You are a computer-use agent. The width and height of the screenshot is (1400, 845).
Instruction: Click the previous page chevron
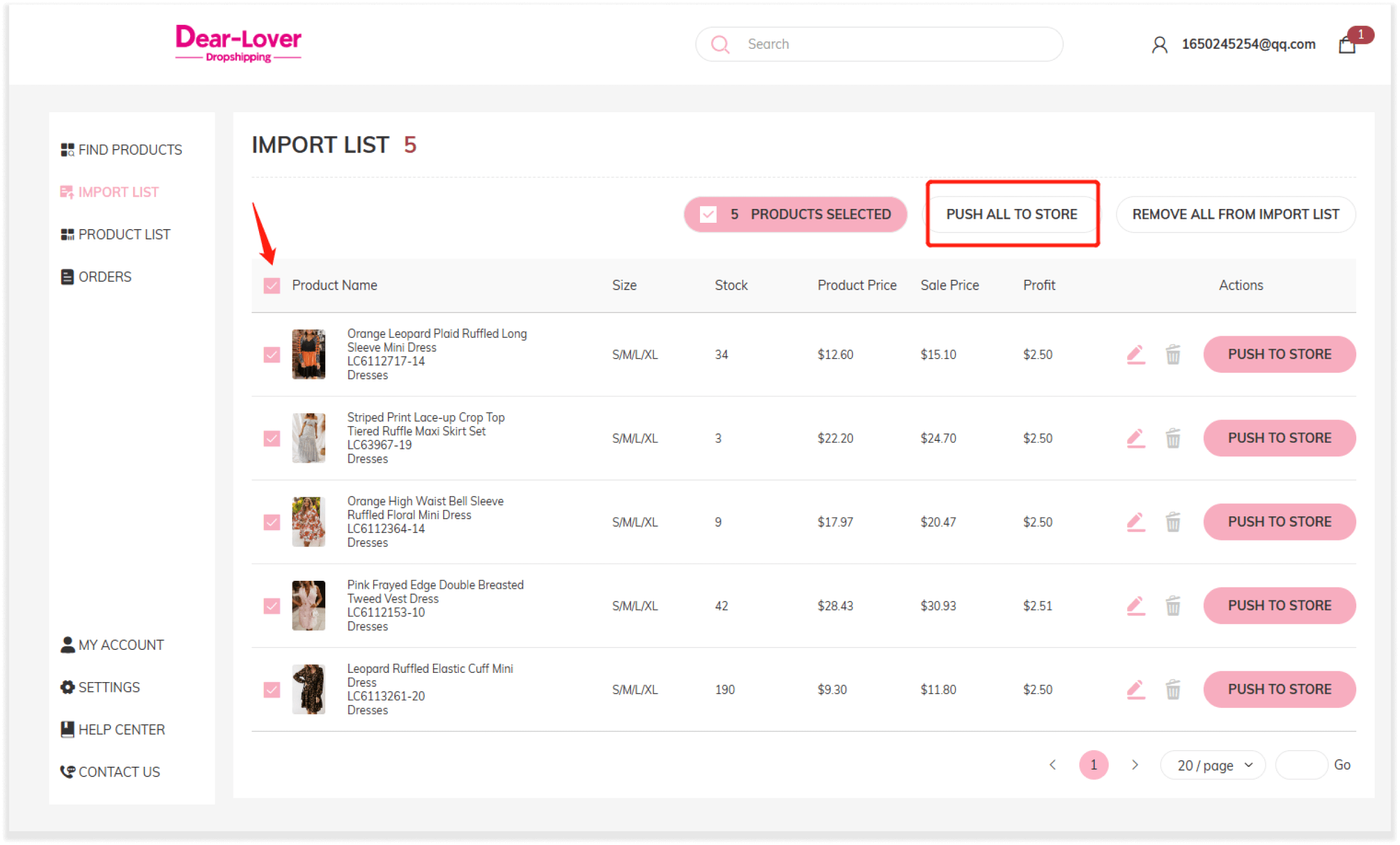coord(1053,764)
